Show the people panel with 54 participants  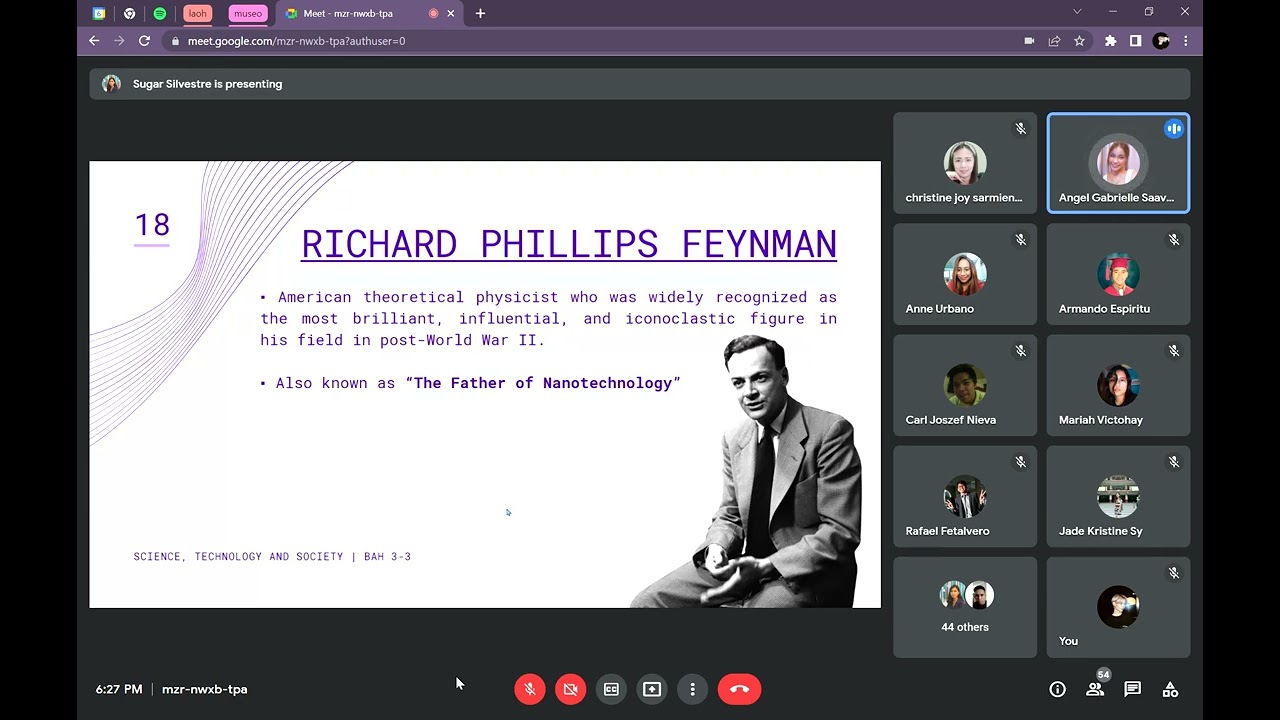[x=1095, y=689]
